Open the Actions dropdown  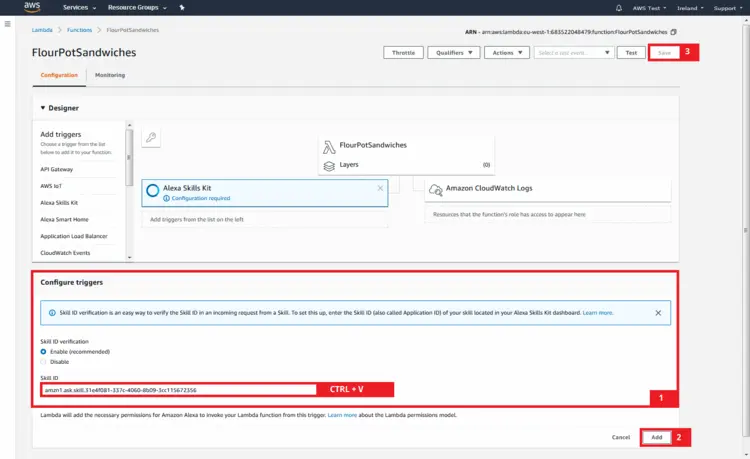(507, 53)
